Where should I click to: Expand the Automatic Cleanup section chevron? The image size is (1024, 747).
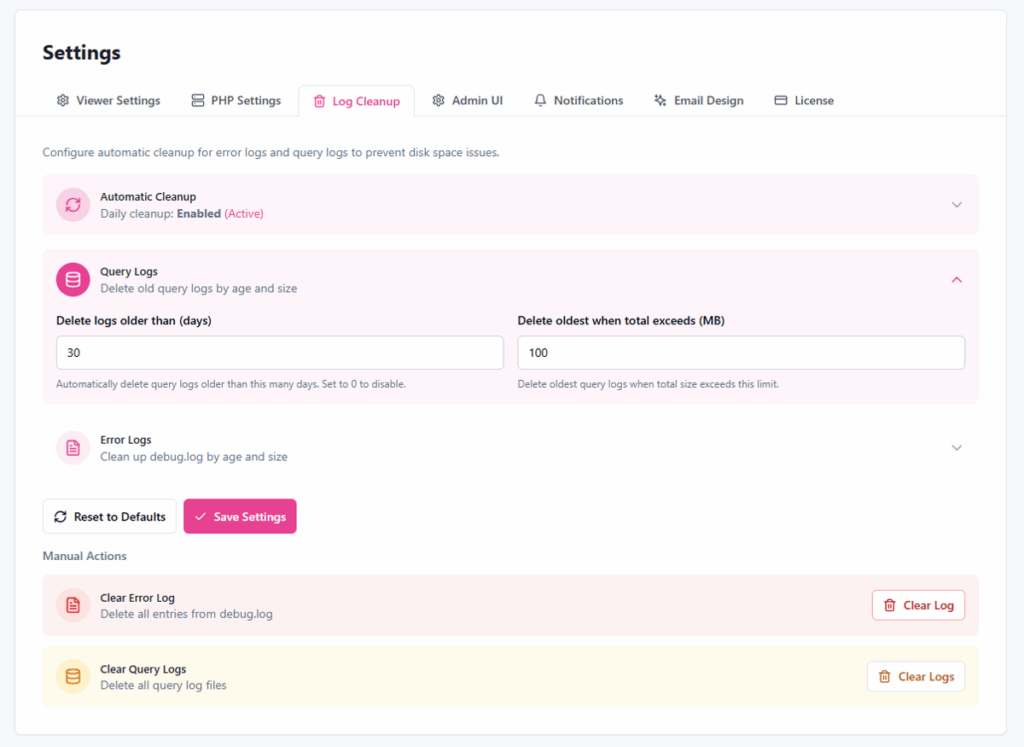(x=956, y=205)
